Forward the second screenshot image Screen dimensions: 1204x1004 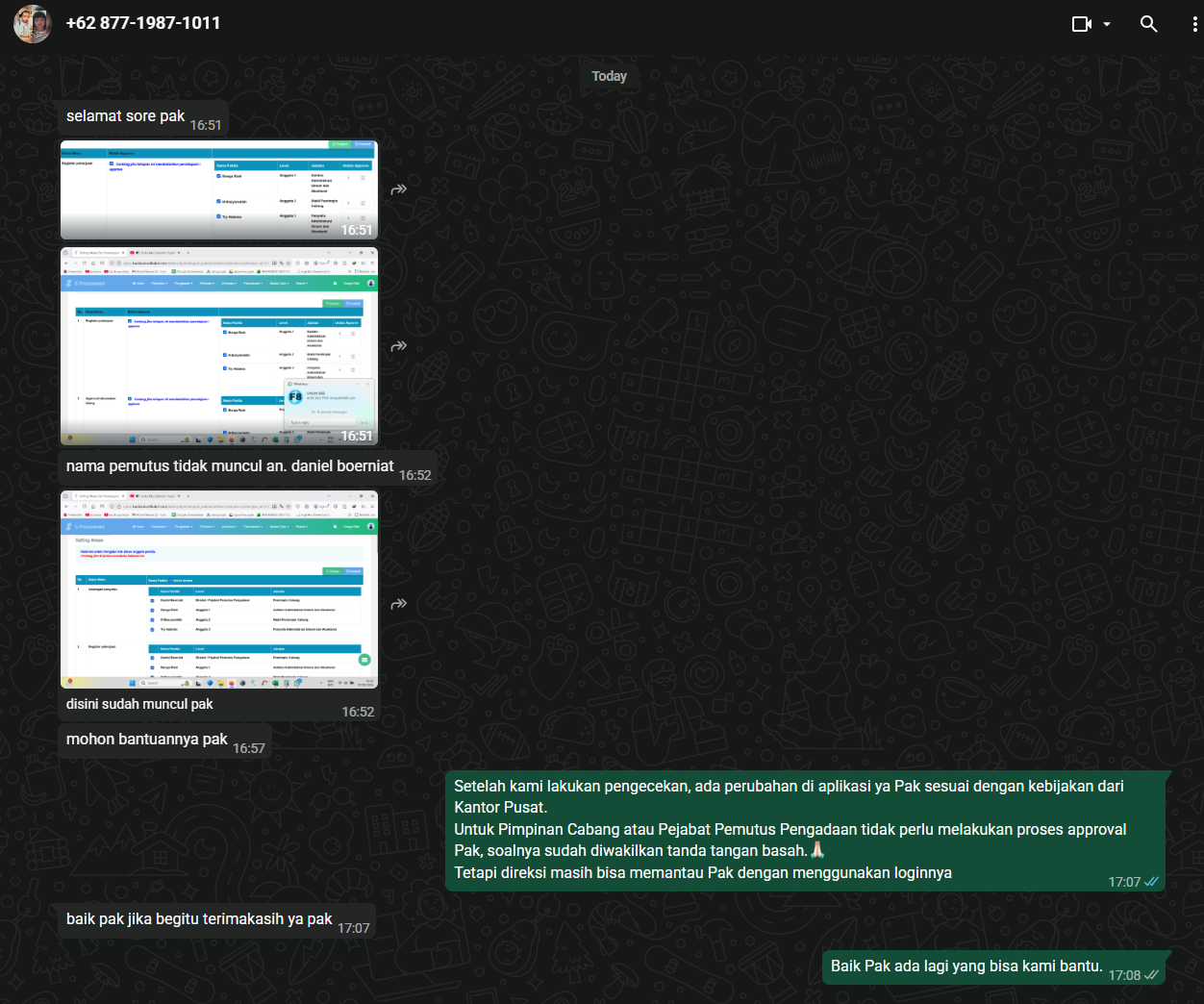[399, 346]
